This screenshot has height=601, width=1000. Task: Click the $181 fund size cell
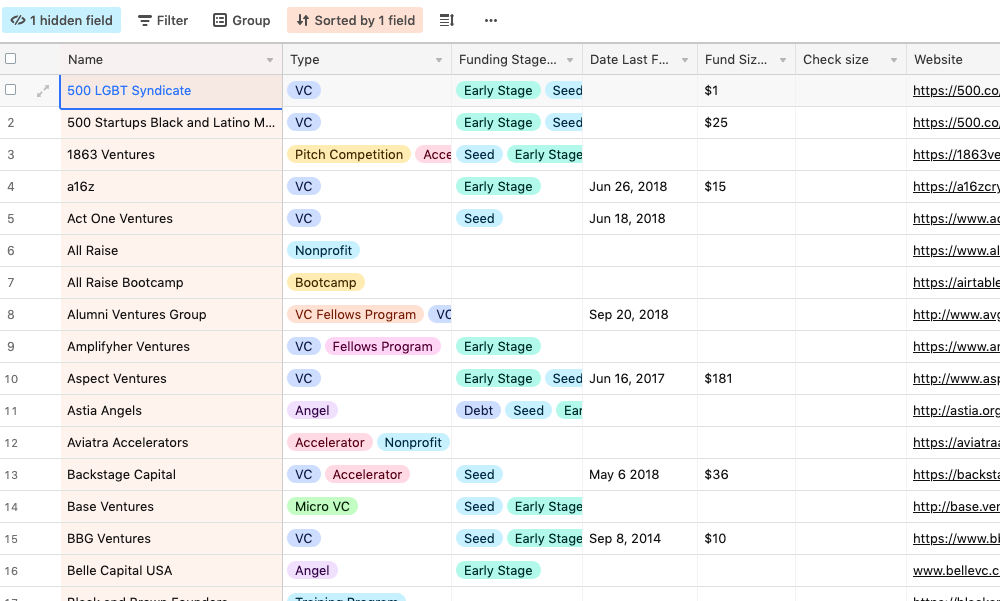(746, 378)
